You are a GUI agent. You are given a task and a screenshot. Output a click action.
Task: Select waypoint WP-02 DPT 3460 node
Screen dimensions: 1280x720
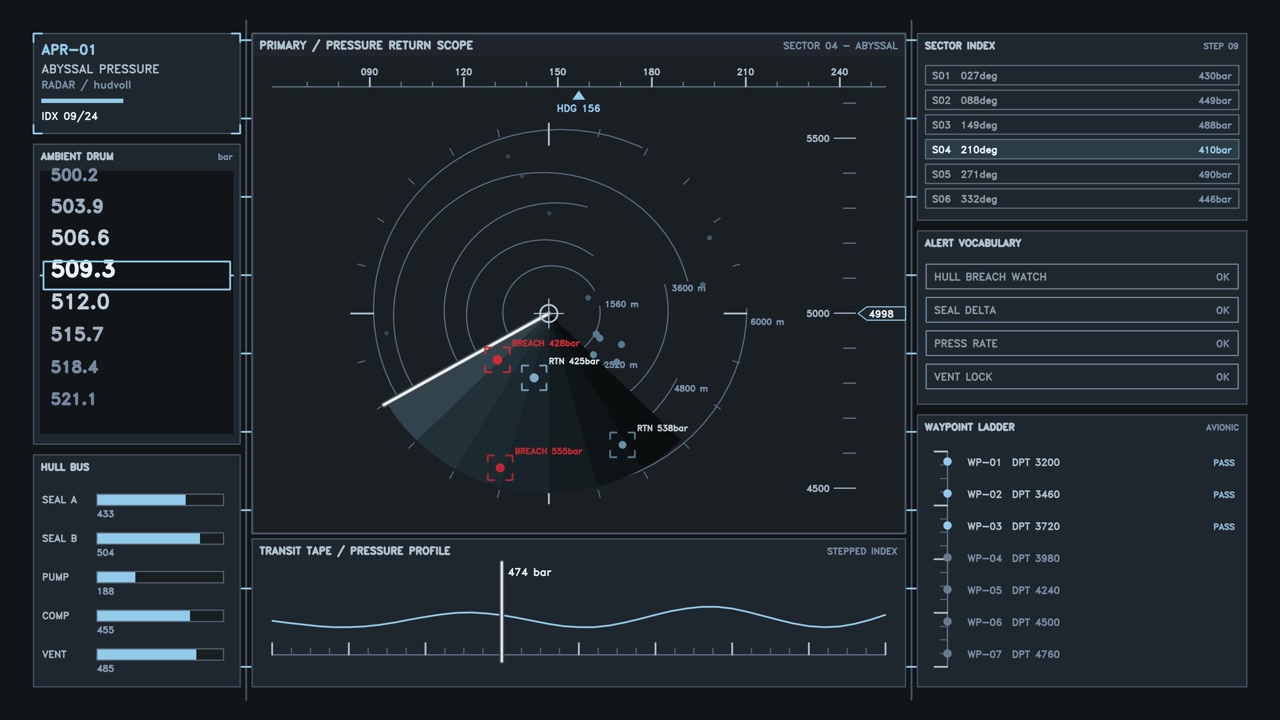coord(947,494)
